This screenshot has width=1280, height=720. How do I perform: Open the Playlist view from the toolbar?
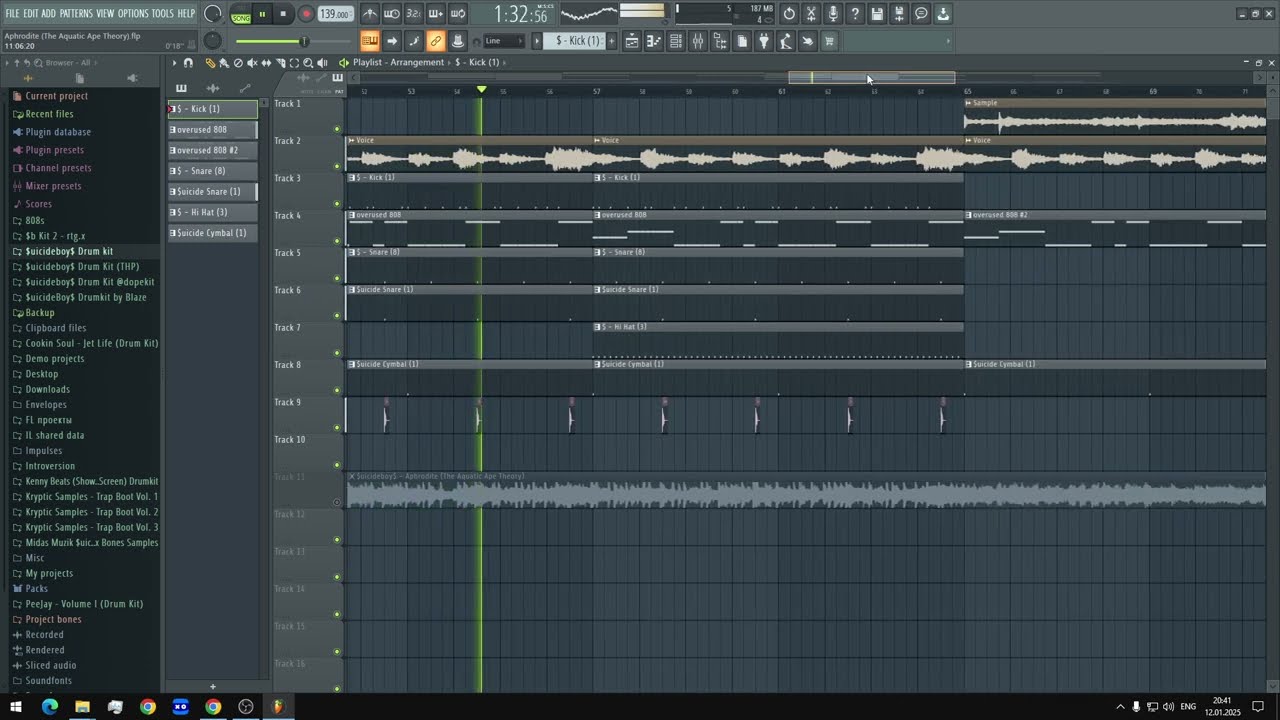click(x=632, y=41)
